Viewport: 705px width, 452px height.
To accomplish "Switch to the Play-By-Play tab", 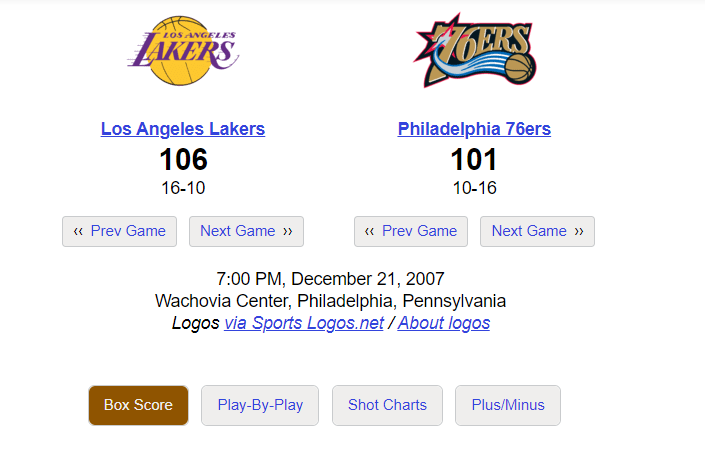I will (x=260, y=405).
